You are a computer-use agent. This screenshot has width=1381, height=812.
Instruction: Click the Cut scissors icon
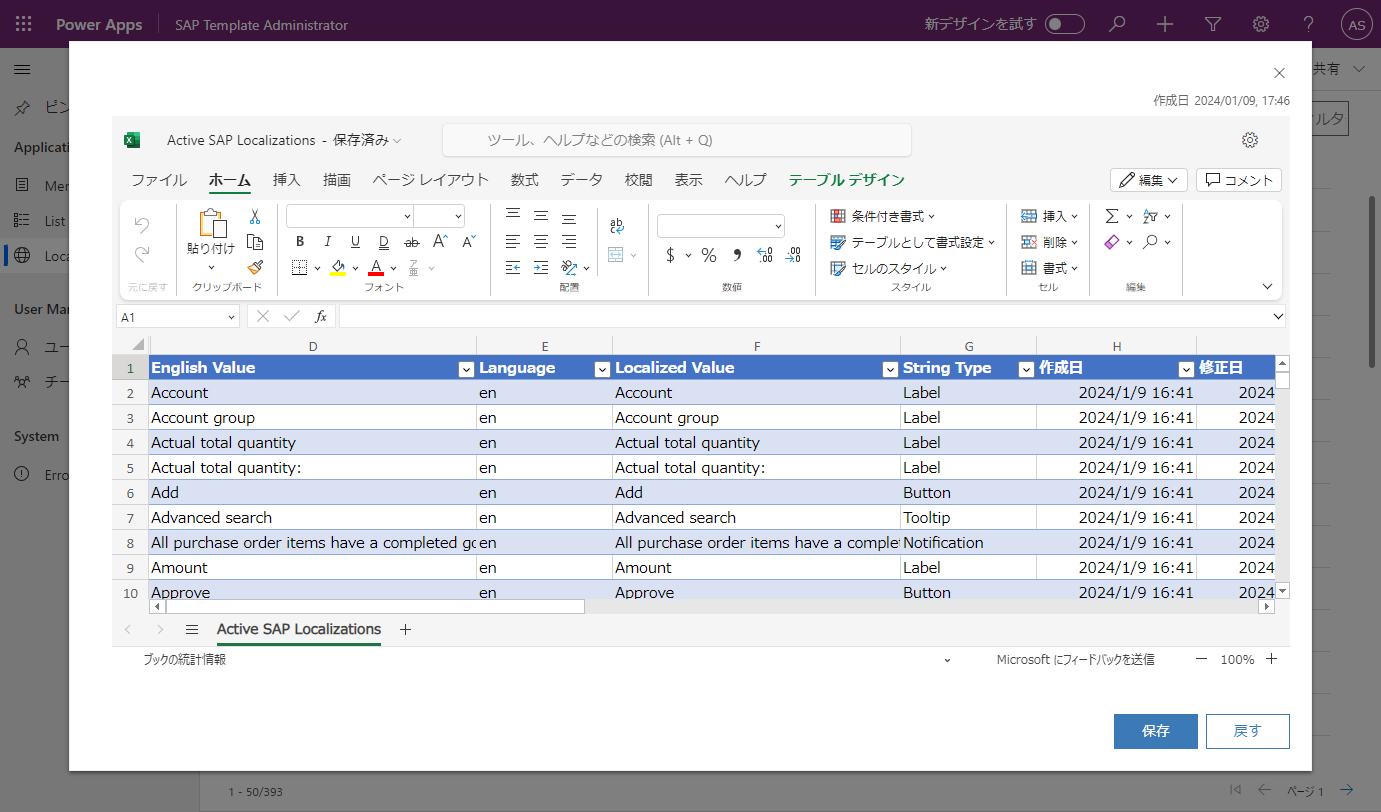tap(255, 216)
